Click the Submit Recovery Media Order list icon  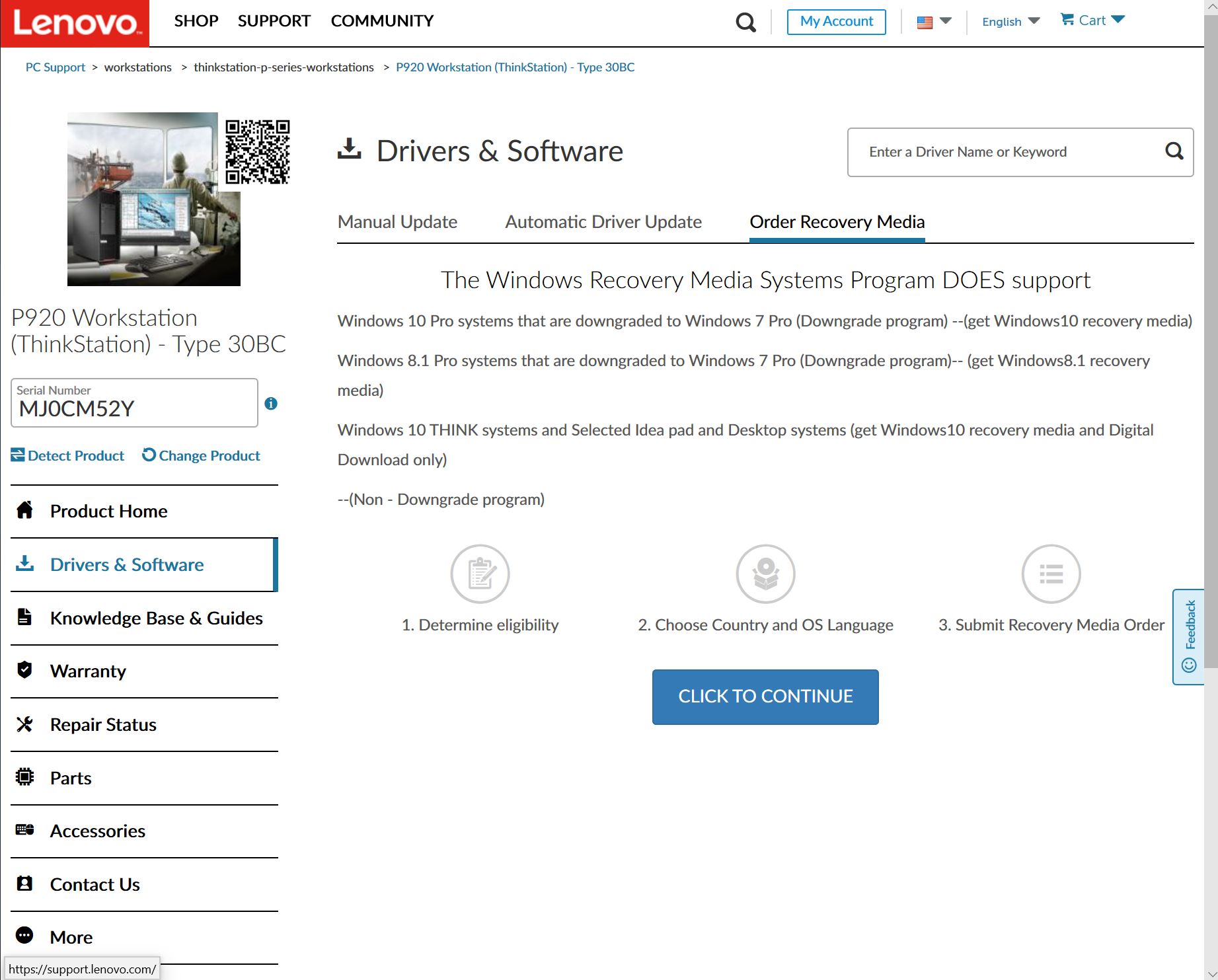[x=1051, y=574]
